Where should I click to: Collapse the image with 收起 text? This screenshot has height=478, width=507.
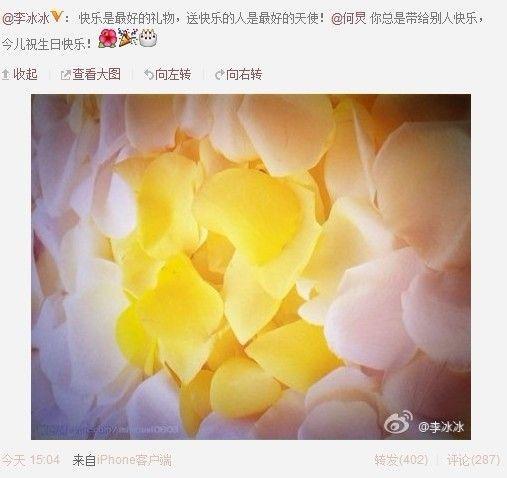point(25,74)
